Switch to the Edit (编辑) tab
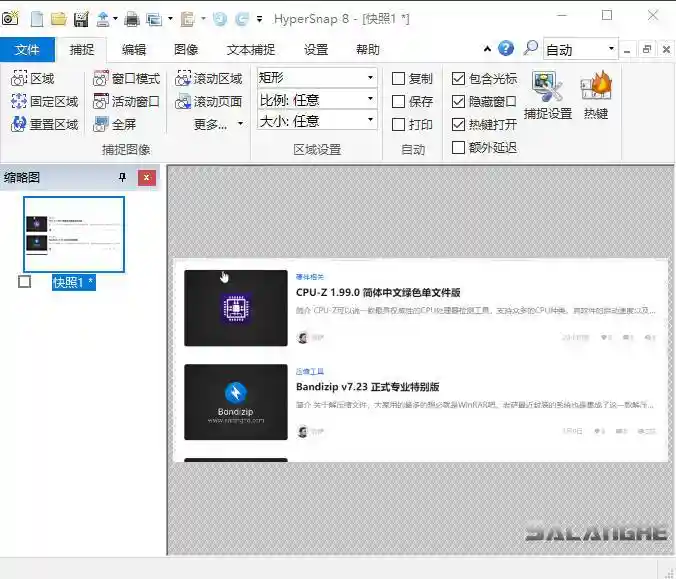676x579 pixels. [x=134, y=50]
